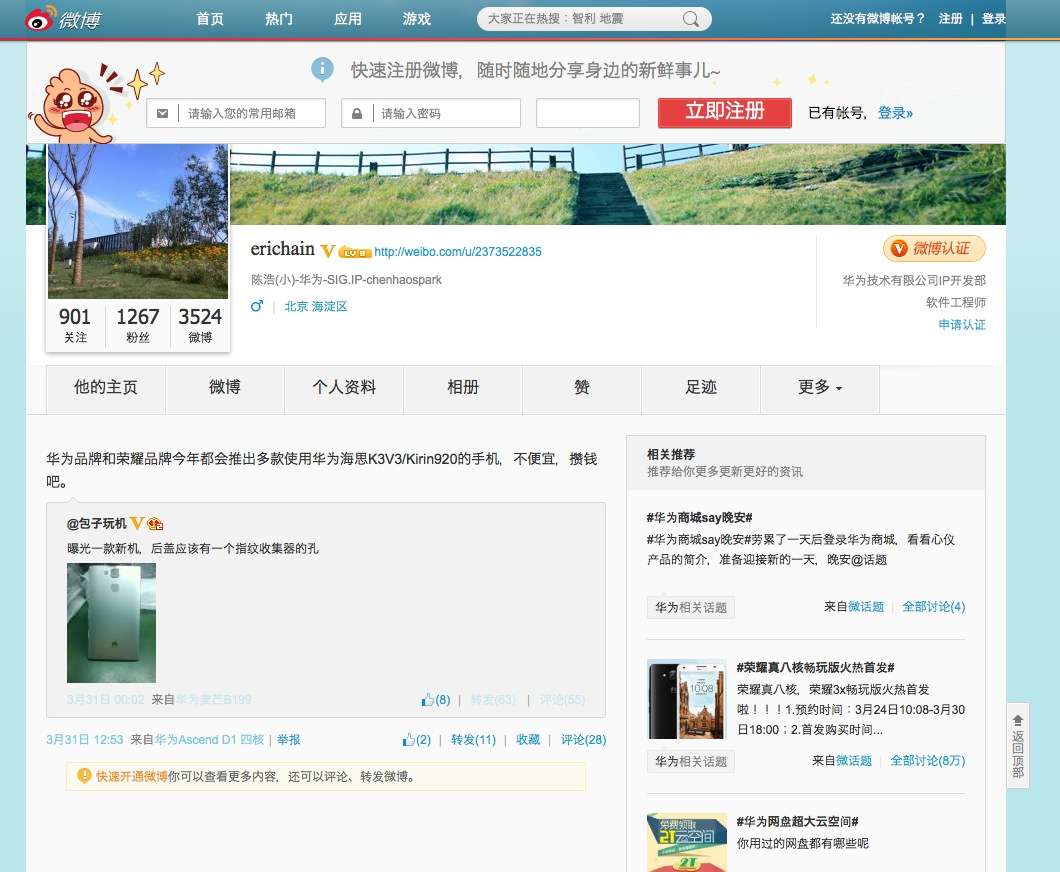Click the 转发(11) link
The image size is (1060, 872).
pos(473,740)
